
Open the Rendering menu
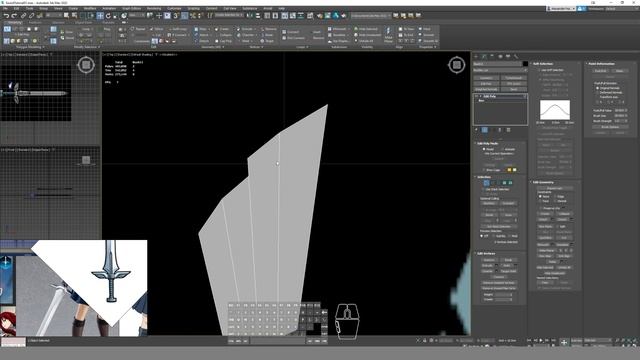coord(154,8)
